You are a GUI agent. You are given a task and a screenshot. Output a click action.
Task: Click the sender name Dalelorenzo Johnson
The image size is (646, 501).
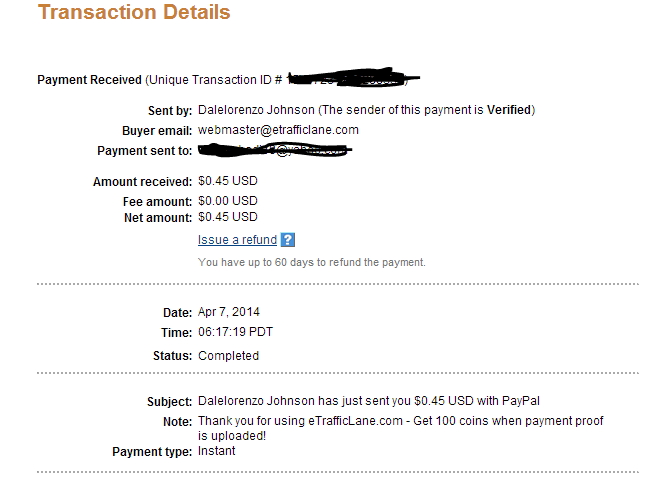click(x=256, y=110)
